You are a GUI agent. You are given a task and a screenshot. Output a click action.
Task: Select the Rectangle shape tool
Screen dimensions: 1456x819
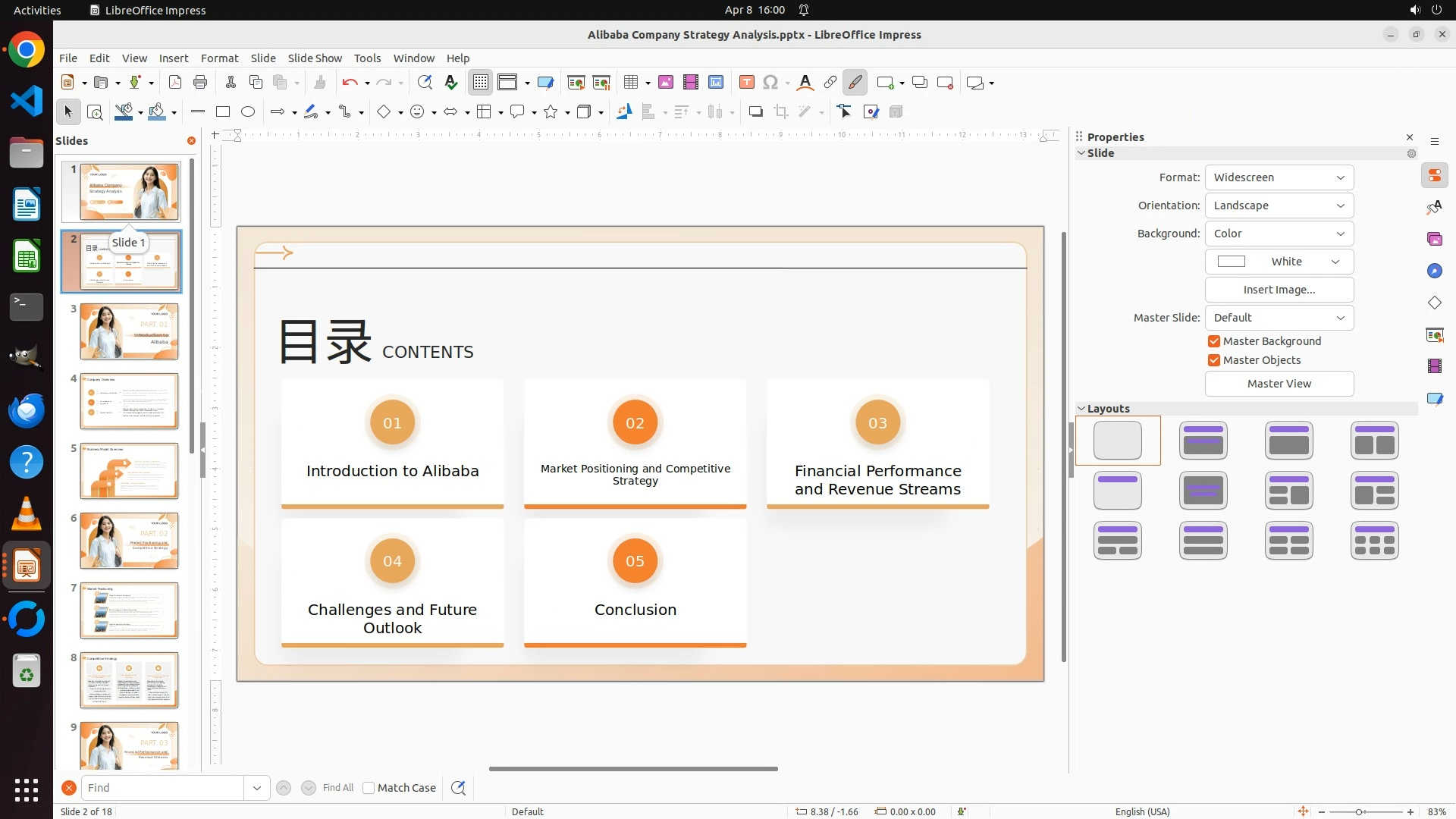[x=223, y=112]
